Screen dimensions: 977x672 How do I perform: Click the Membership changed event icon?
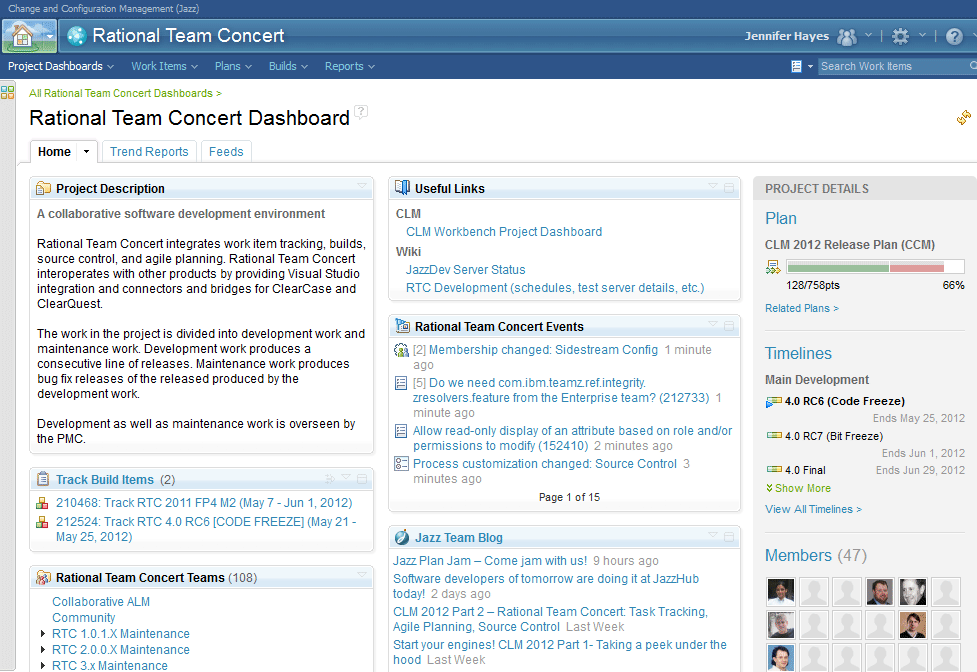coord(401,350)
